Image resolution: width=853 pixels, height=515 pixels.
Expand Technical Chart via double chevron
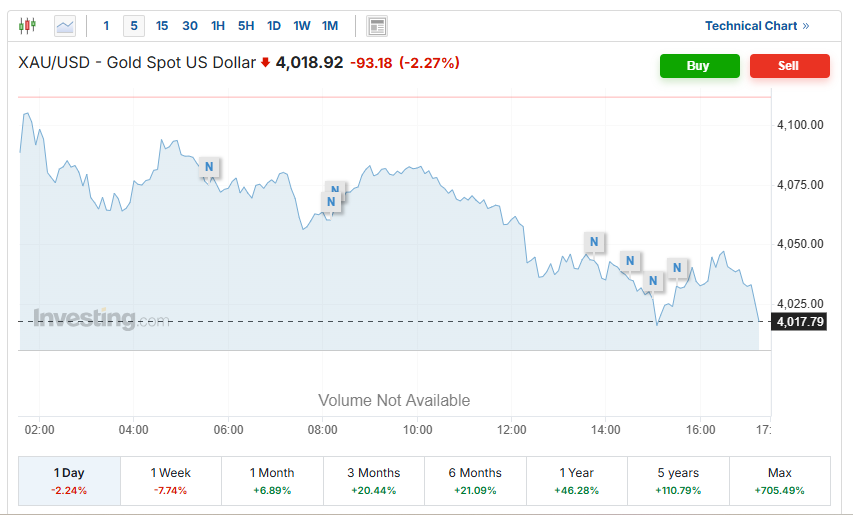click(x=806, y=26)
